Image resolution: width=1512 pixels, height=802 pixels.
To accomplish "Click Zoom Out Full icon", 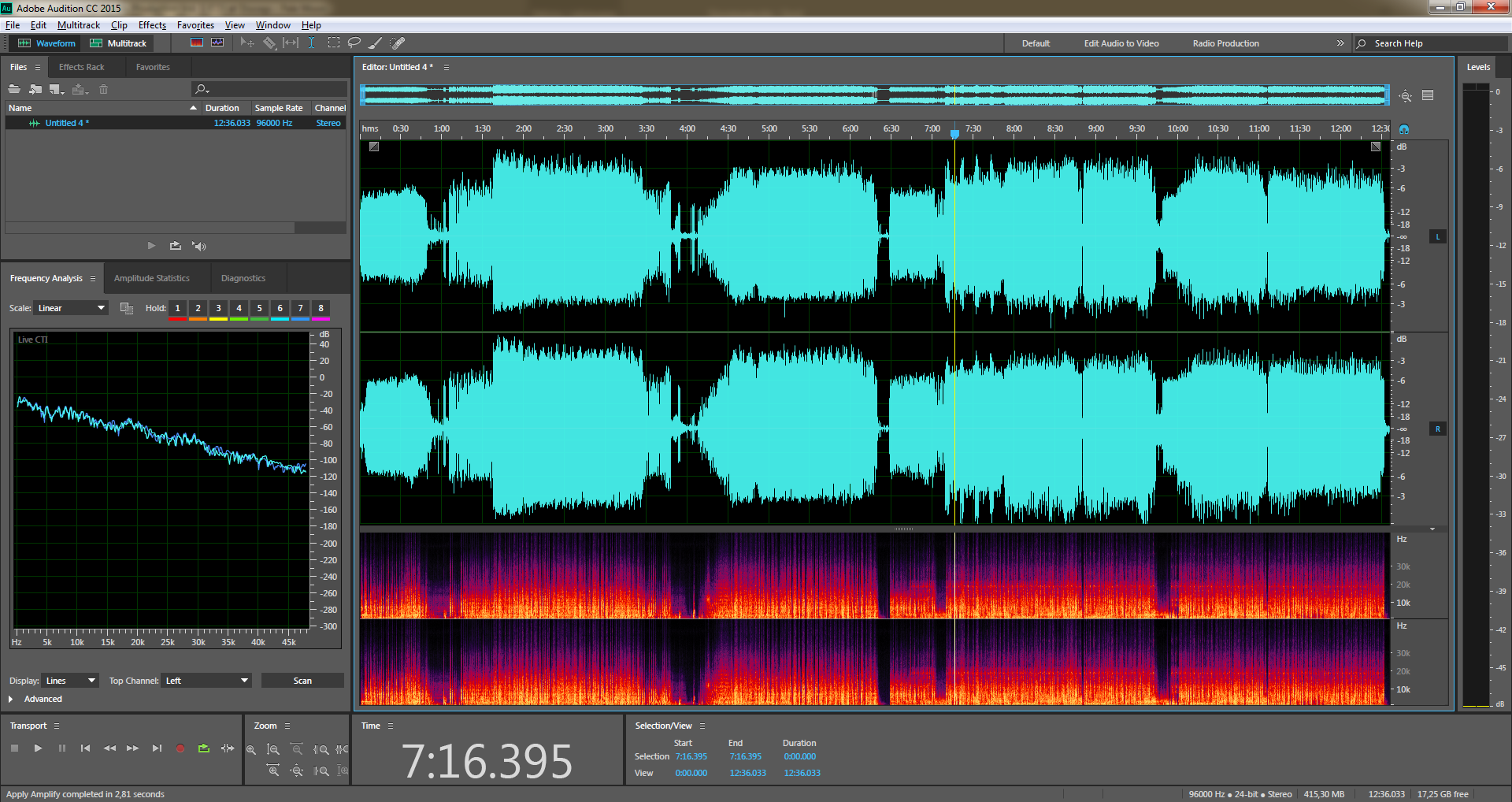I will click(297, 770).
